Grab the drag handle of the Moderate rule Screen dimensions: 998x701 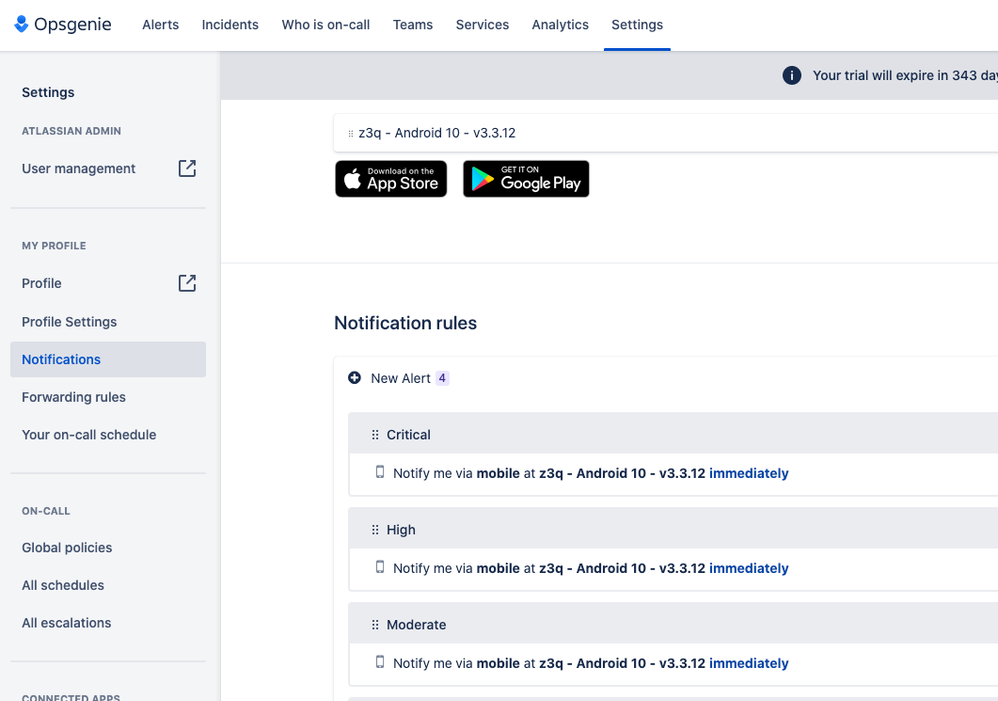[375, 625]
